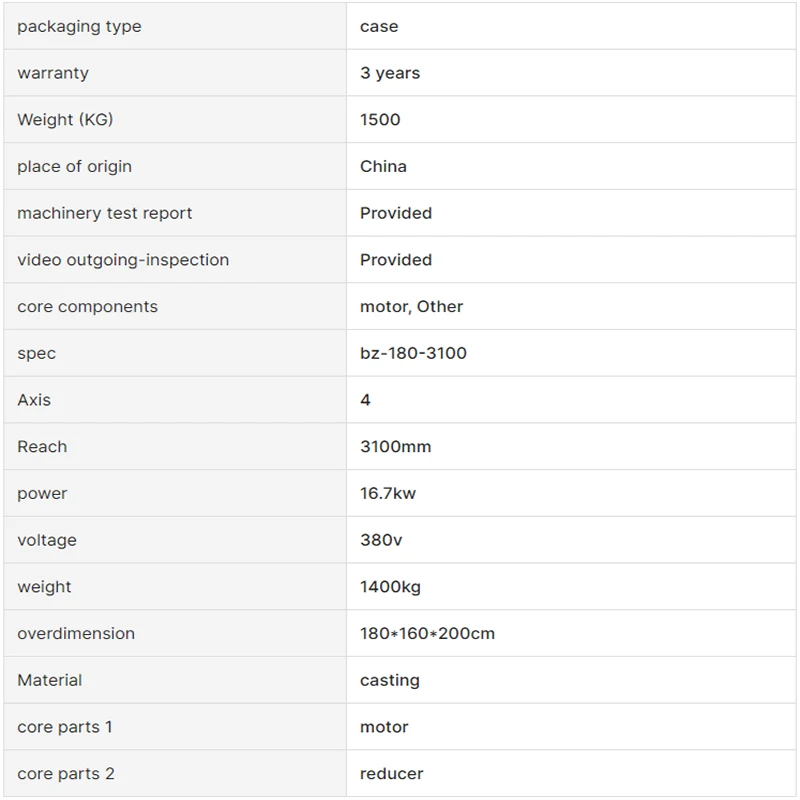Select the machinery test report label
The image size is (800, 800).
[105, 213]
